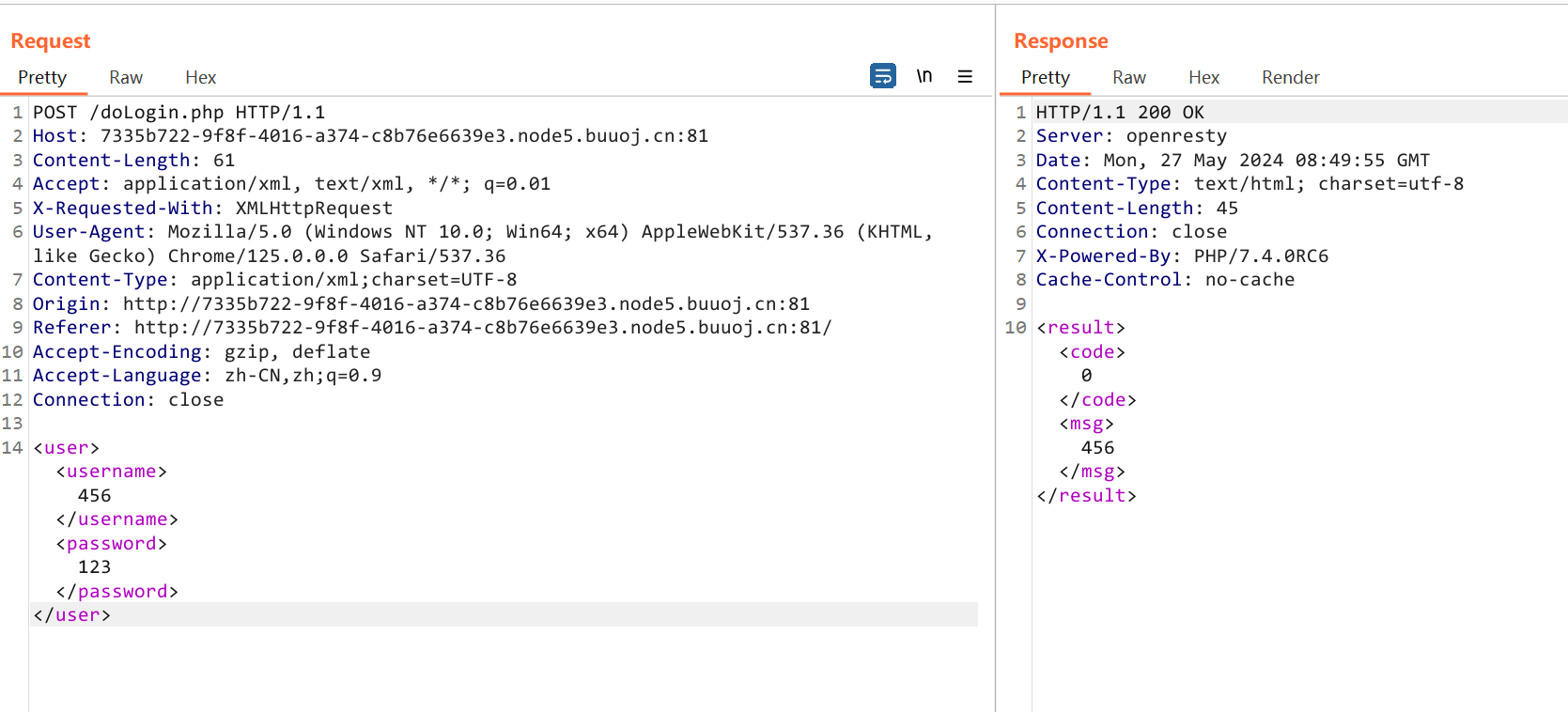Click the opening <username> tag

click(x=111, y=471)
